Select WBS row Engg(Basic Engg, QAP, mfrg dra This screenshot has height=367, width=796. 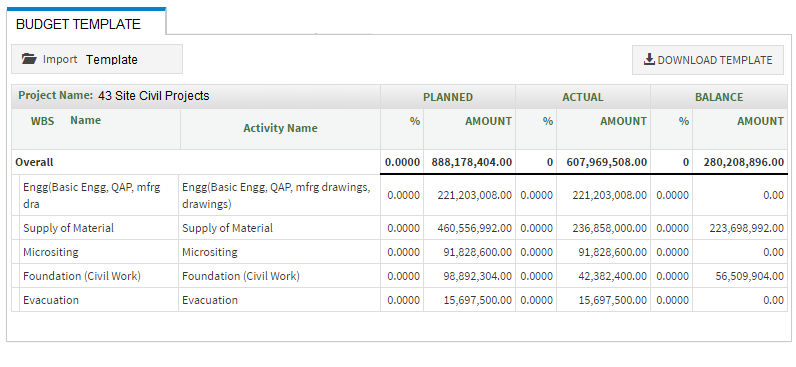coord(91,195)
